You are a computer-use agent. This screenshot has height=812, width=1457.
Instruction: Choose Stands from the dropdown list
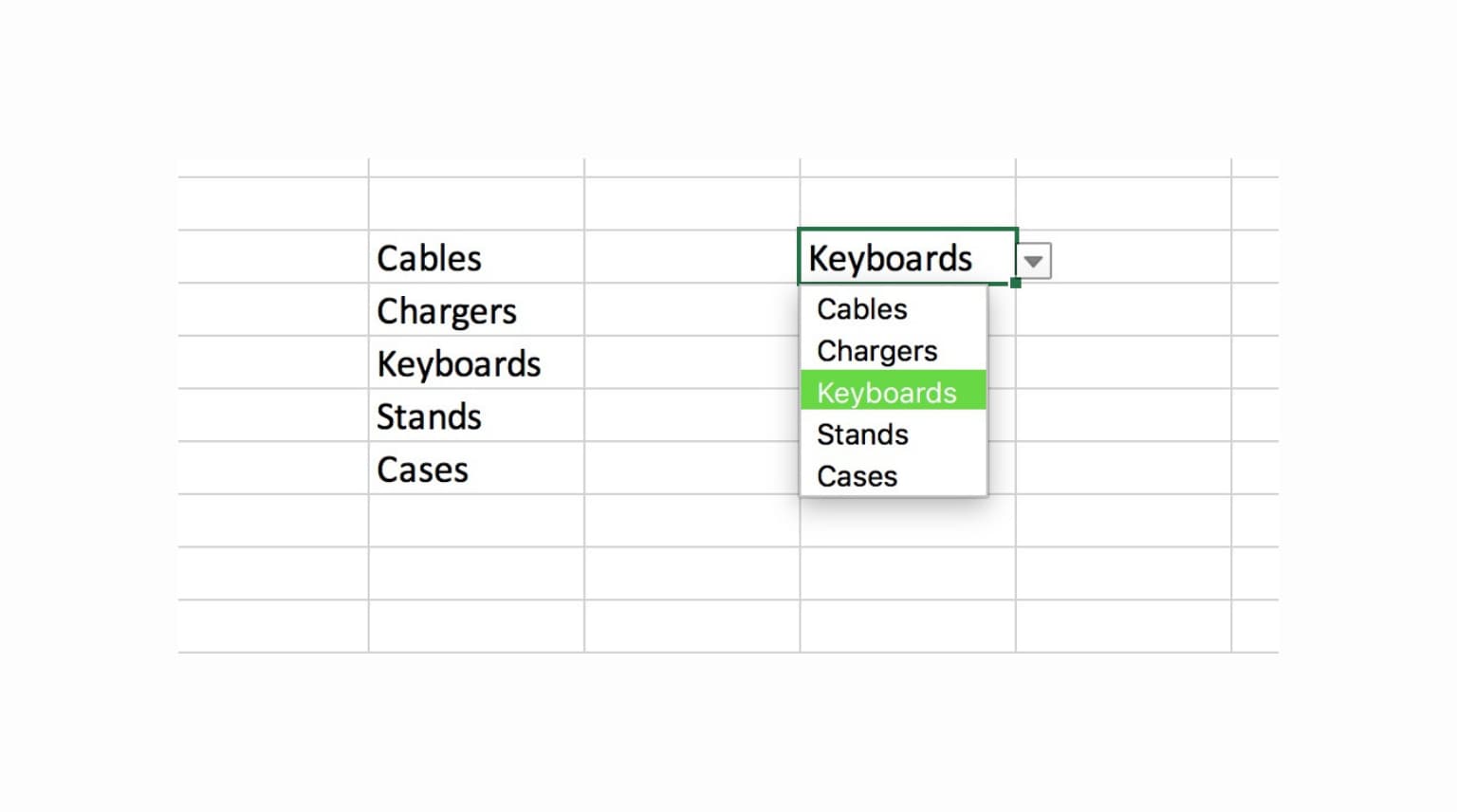(894, 434)
